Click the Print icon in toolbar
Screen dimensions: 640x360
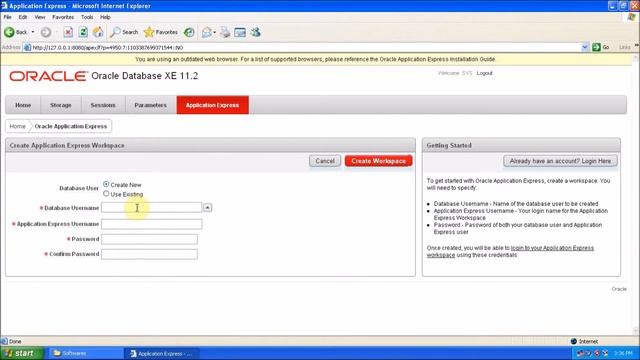pos(225,32)
